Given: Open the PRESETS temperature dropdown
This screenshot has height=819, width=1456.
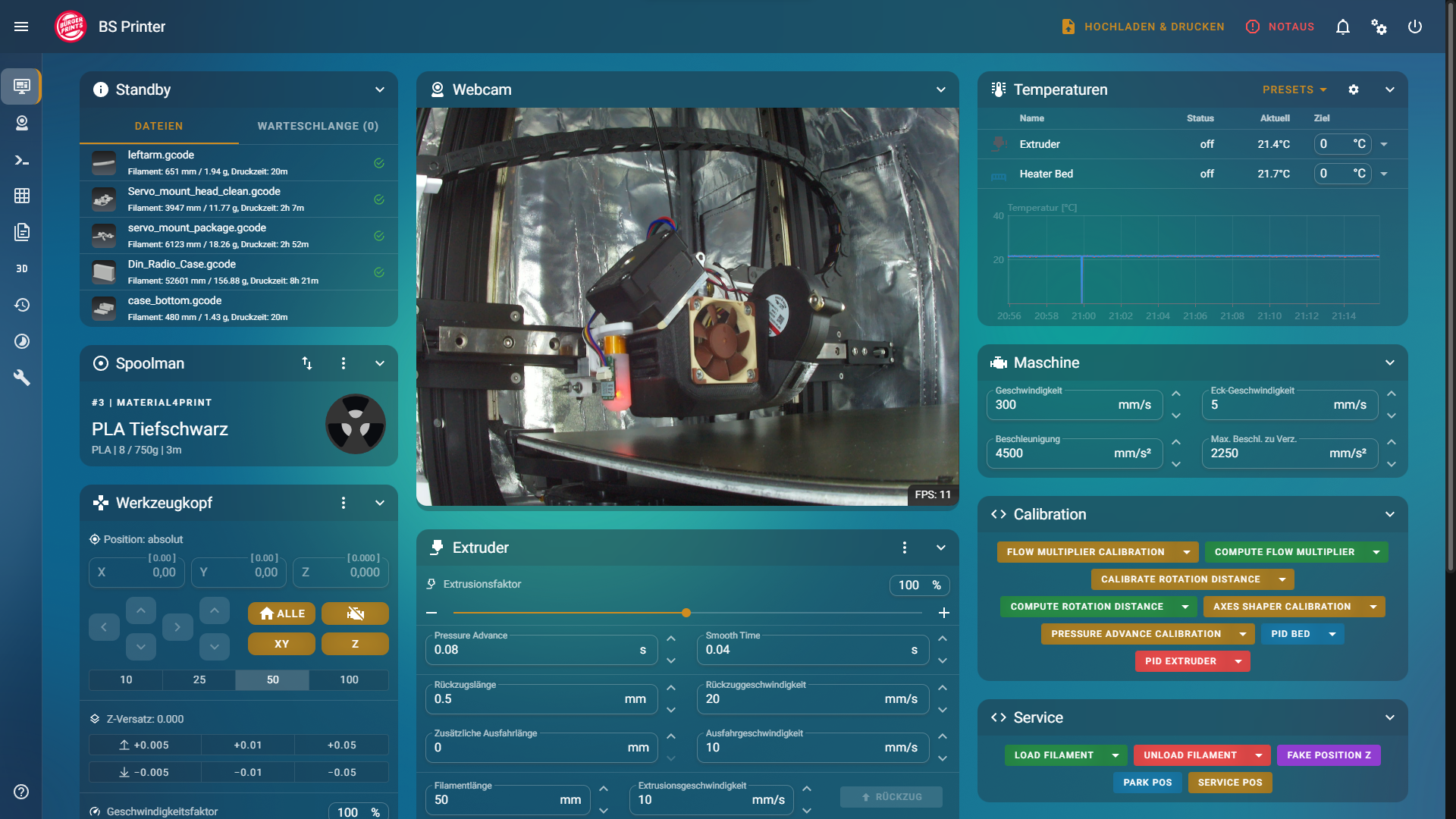Looking at the screenshot, I should tap(1294, 89).
